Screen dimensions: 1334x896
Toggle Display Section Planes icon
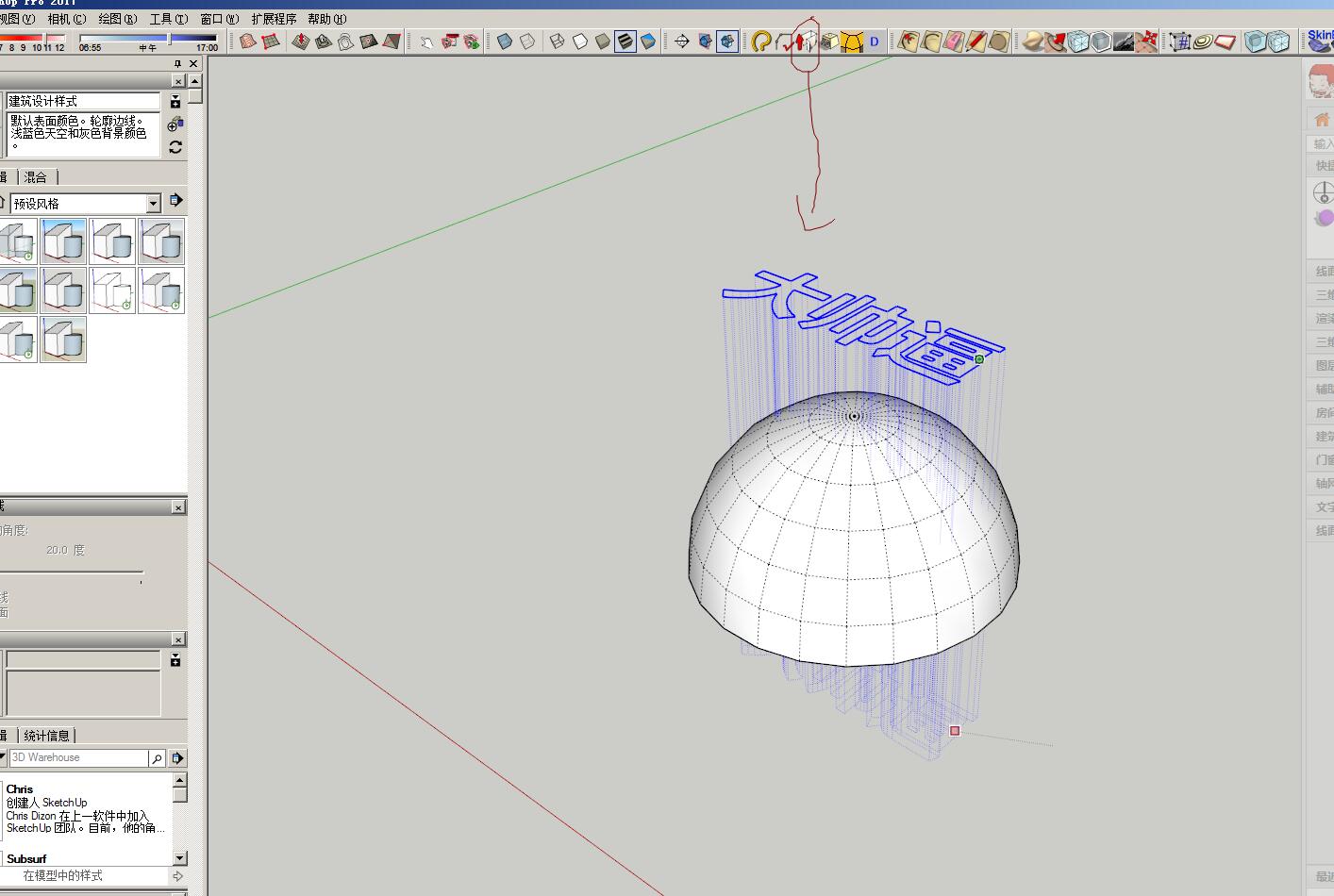point(705,41)
